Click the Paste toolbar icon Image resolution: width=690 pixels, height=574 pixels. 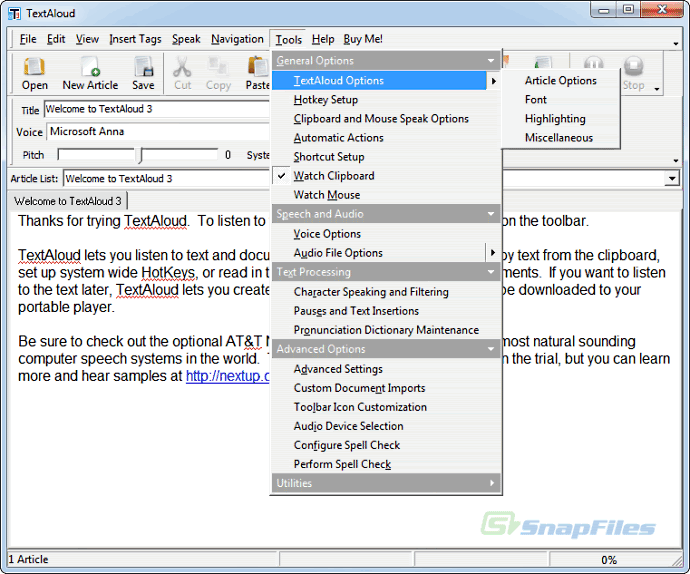click(x=257, y=74)
